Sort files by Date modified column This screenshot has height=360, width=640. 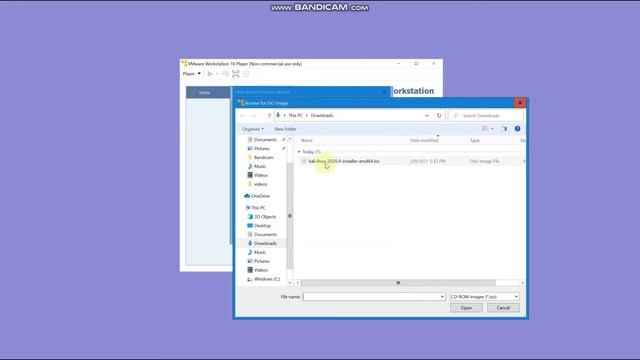(x=424, y=140)
